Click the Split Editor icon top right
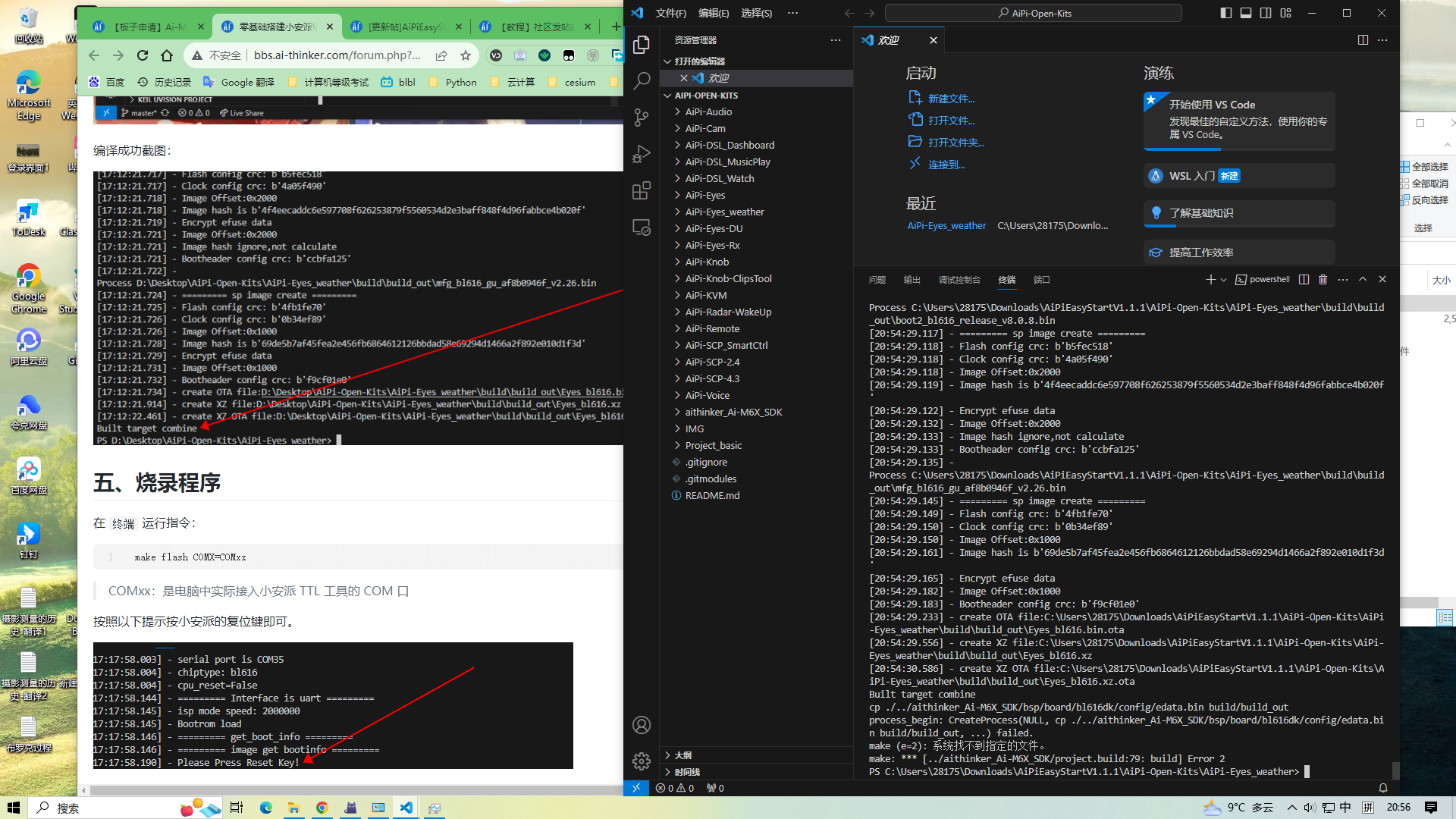 (x=1363, y=39)
